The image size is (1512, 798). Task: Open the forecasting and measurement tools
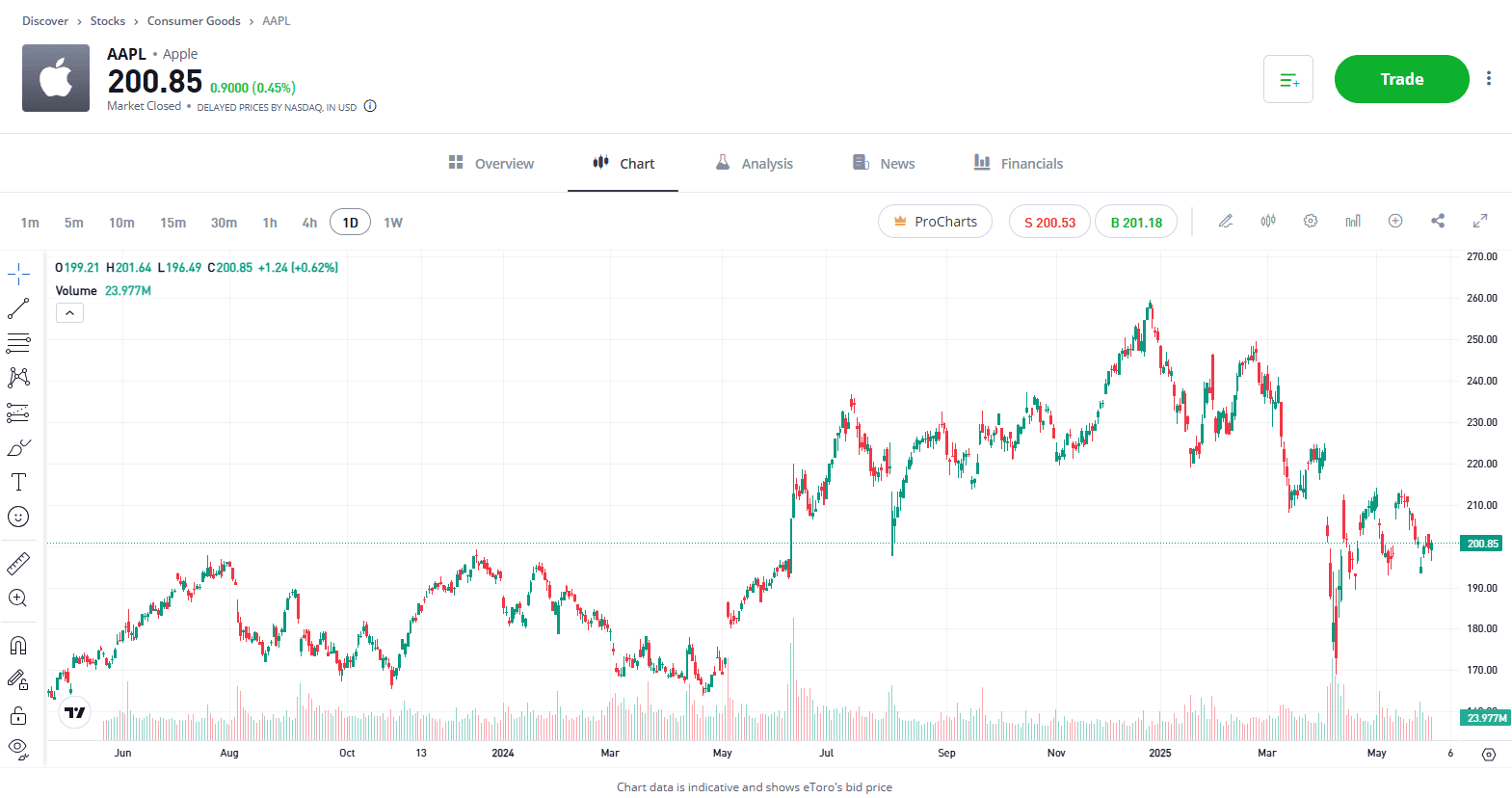pos(18,412)
